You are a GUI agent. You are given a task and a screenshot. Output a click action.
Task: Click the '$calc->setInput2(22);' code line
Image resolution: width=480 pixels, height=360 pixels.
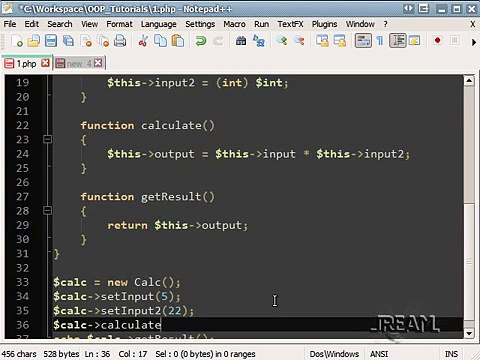(124, 311)
